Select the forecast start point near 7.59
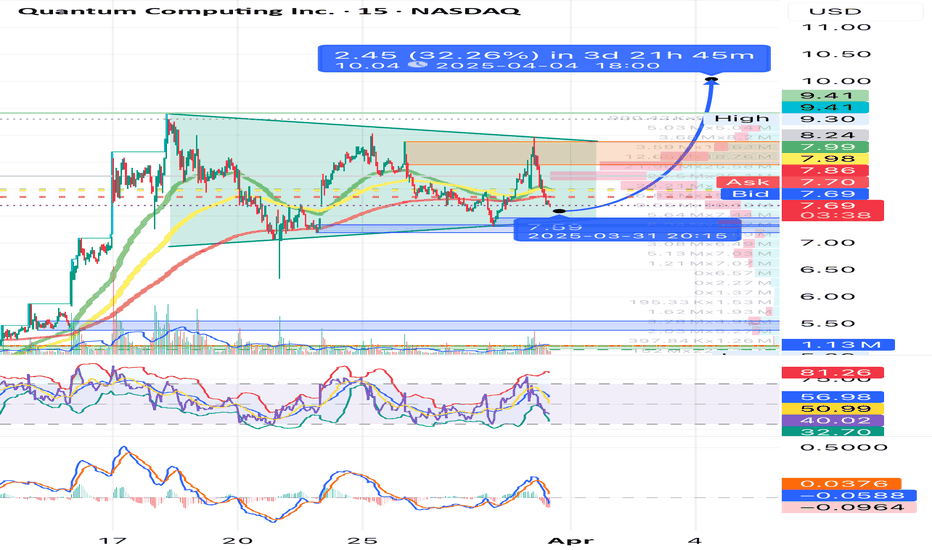Viewport: 932px width, 550px height. click(559, 211)
